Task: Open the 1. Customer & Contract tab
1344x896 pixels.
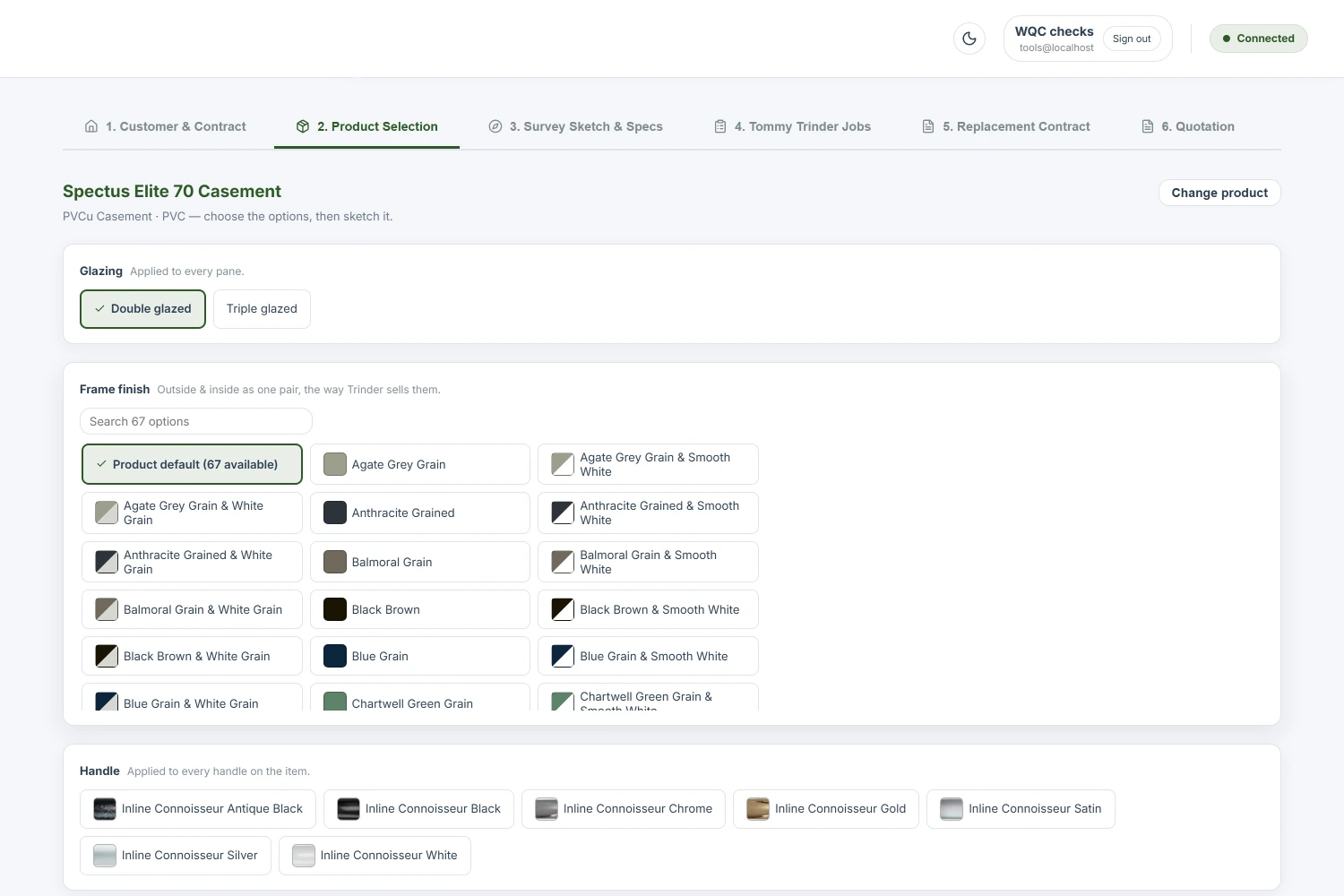Action: pyautogui.click(x=165, y=126)
